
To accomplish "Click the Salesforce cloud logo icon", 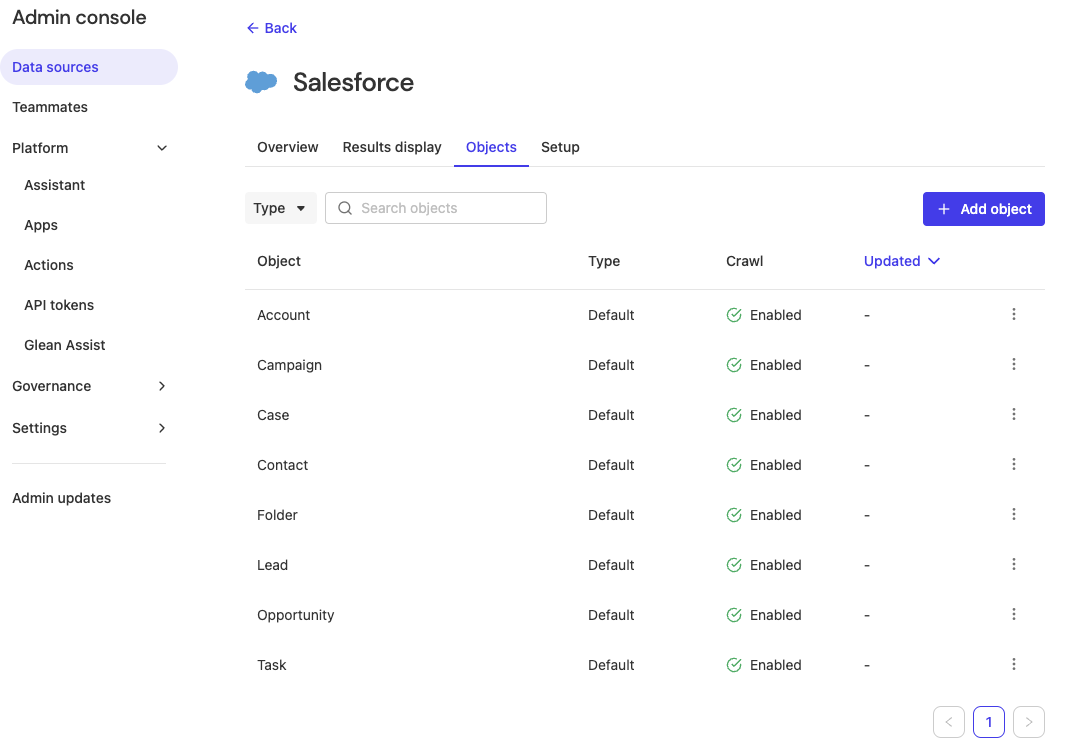I will pos(260,81).
